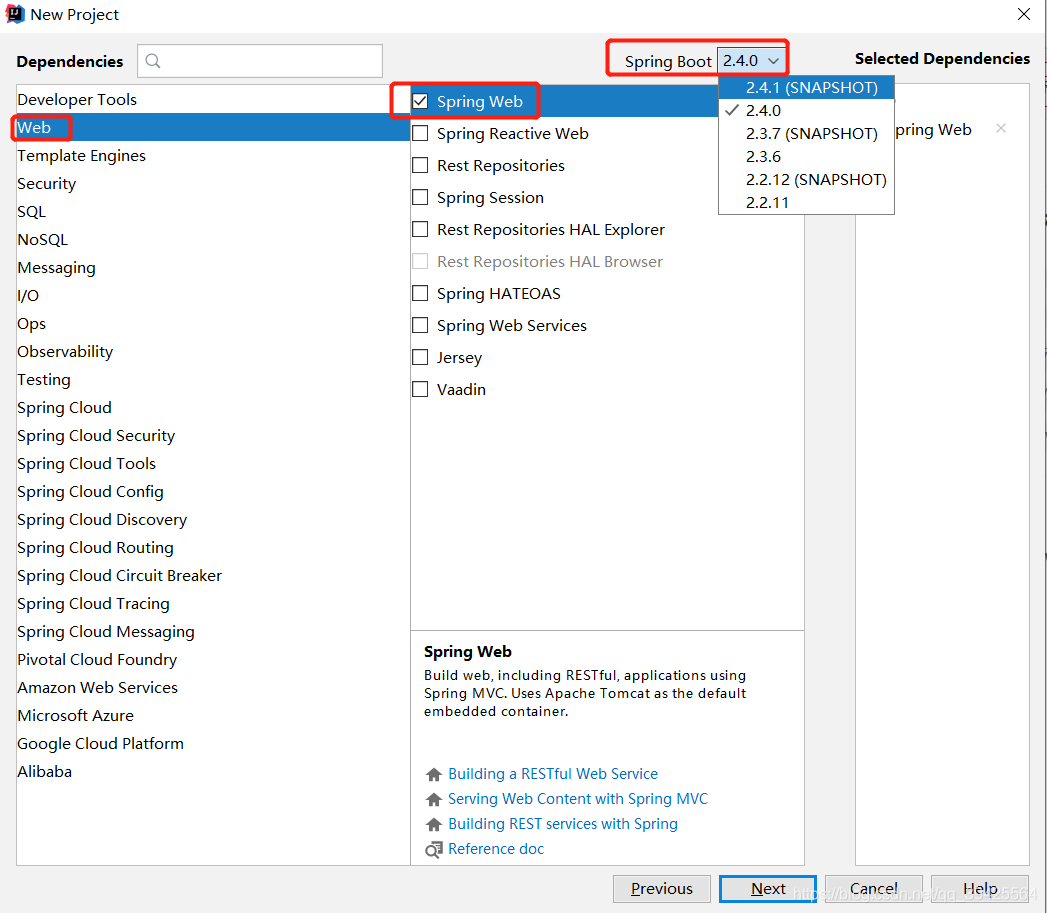
Task: Open the Building a RESTful Web Service link
Action: click(x=553, y=774)
